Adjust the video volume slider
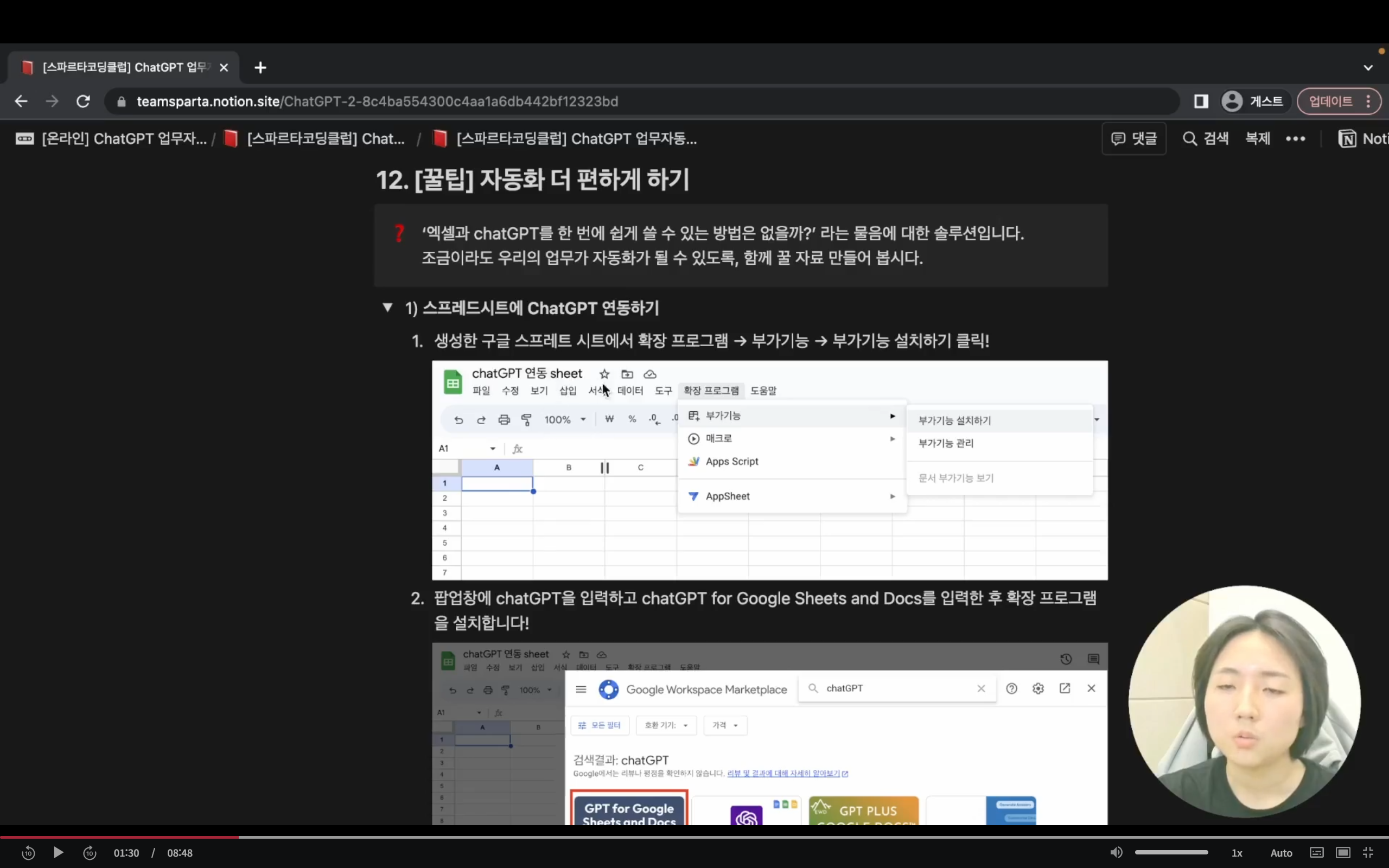1389x868 pixels. coord(1171,852)
